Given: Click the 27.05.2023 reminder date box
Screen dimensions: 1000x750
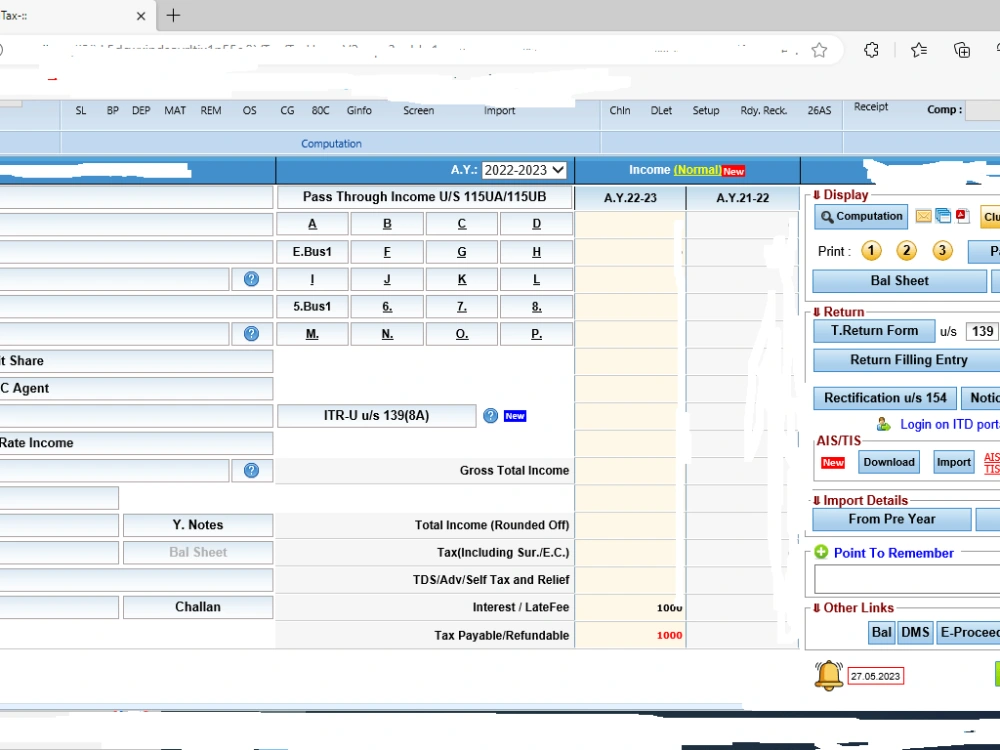Looking at the screenshot, I should coord(875,676).
